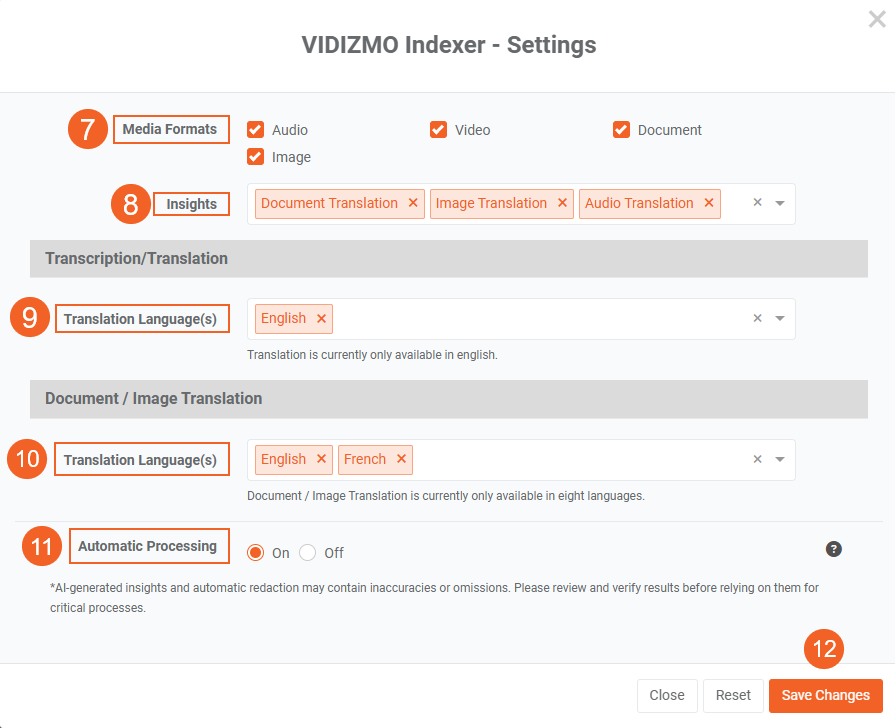Remove English from Transcription translation languages
The image size is (895, 728).
[321, 318]
